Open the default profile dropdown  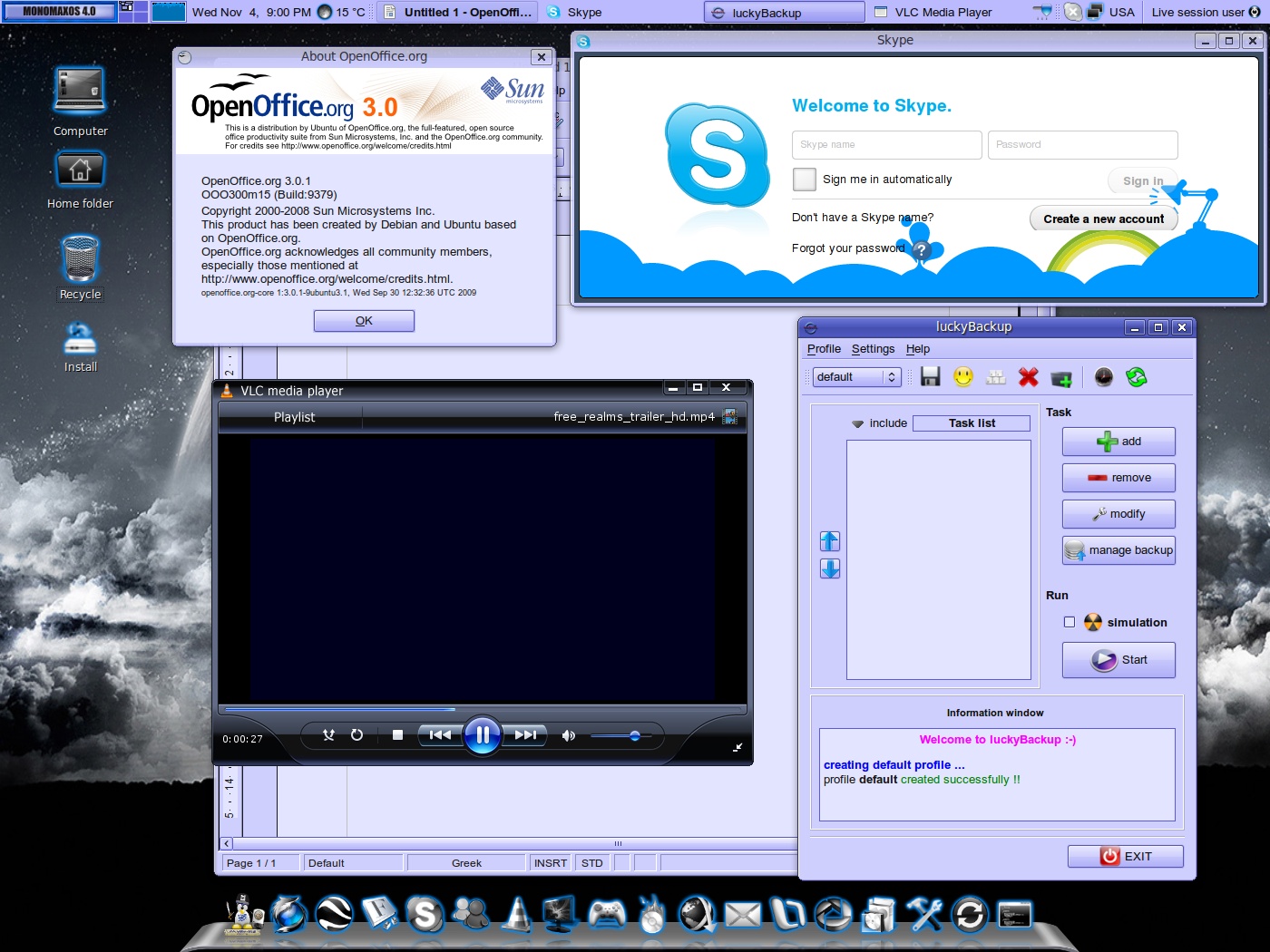[x=856, y=377]
